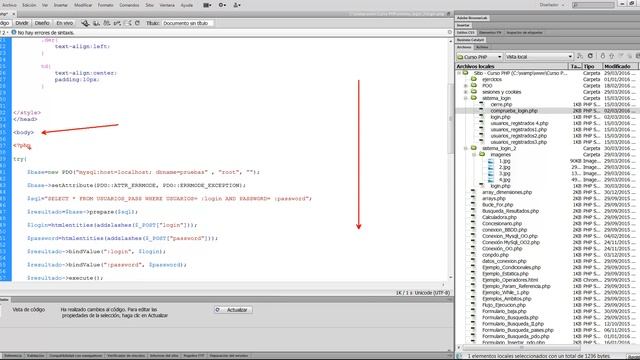The height and width of the screenshot is (360, 640).
Task: Collapse the sistema_login_2 folder
Action: [x=466, y=149]
